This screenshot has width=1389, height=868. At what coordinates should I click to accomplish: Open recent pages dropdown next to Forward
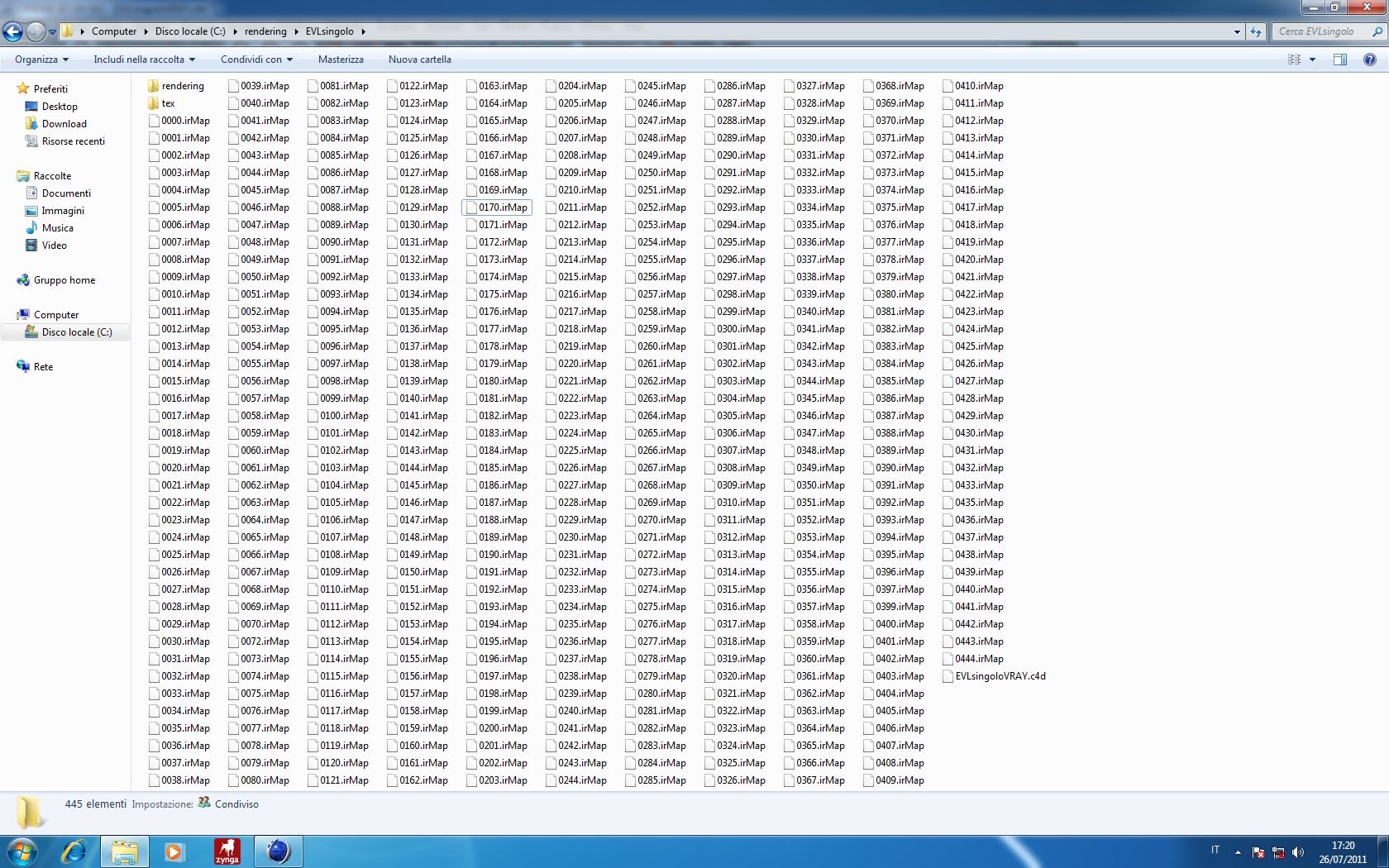pyautogui.click(x=52, y=32)
